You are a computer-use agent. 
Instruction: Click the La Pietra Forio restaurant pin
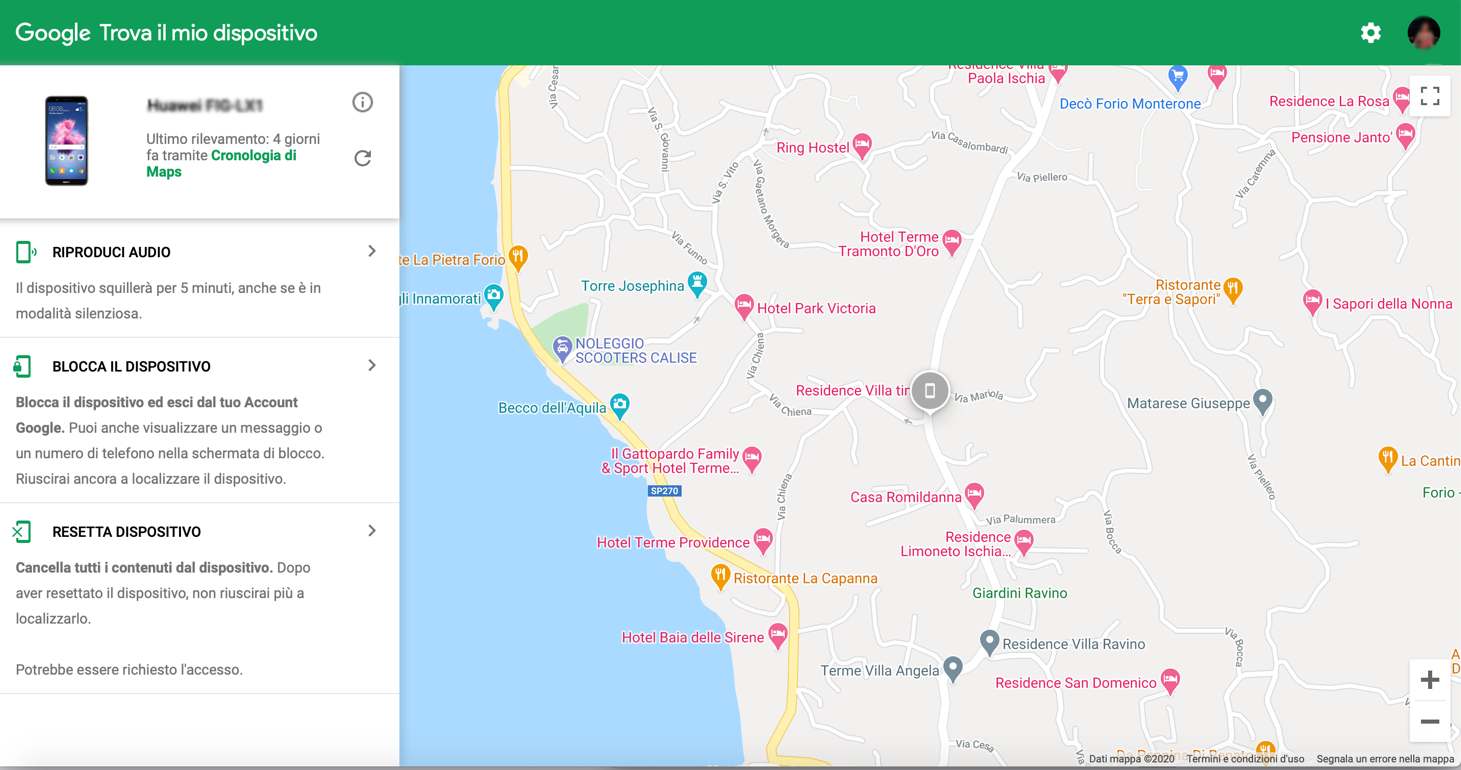tap(517, 258)
